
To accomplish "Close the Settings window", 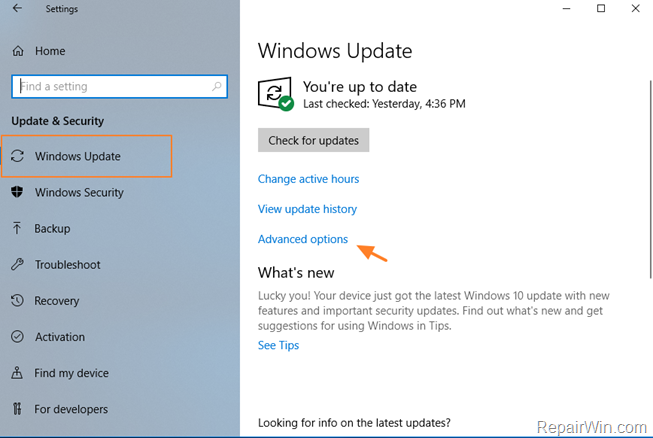I will coord(636,8).
